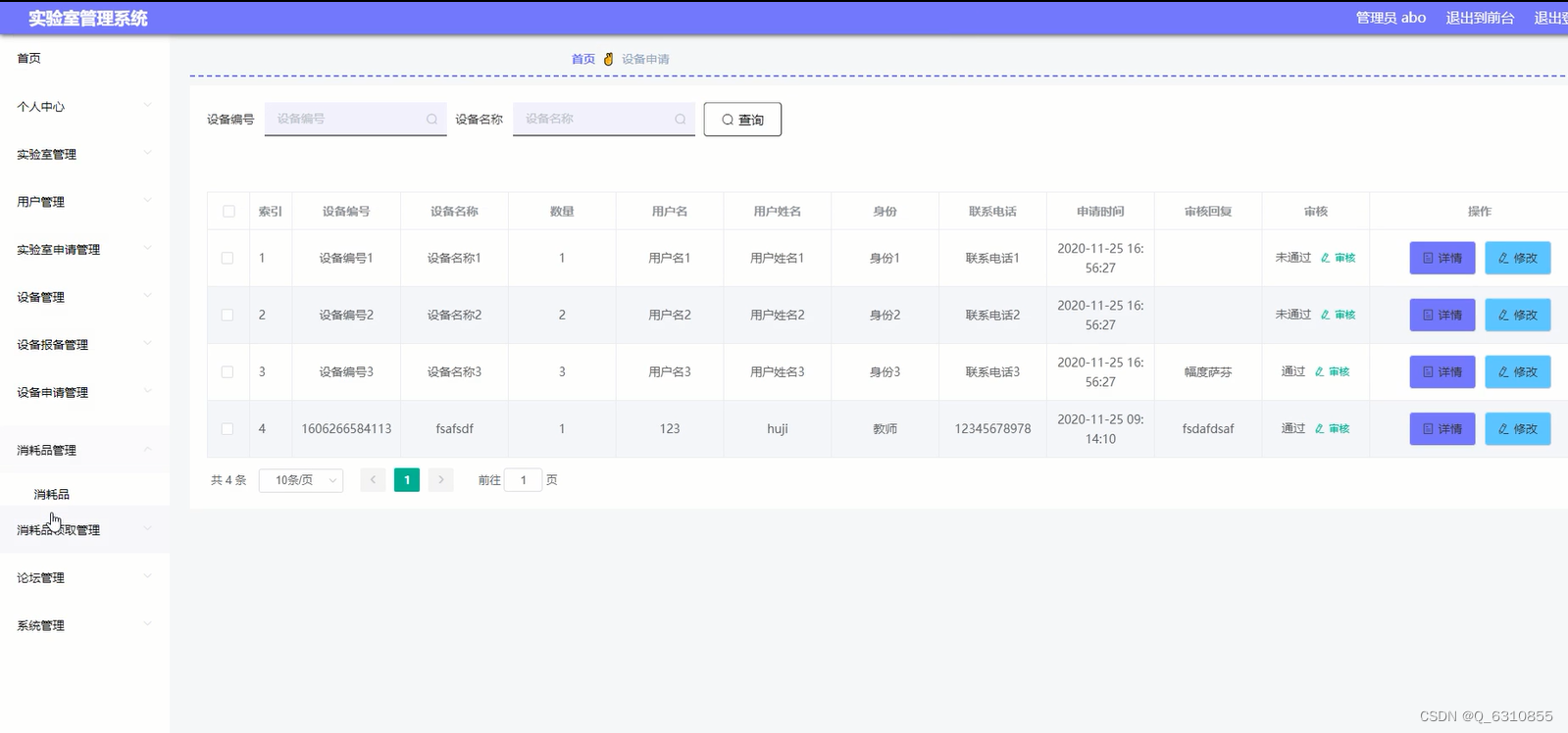Click 审核 edit link for 设备编号3 row
Image resolution: width=1568 pixels, height=733 pixels.
(1333, 371)
